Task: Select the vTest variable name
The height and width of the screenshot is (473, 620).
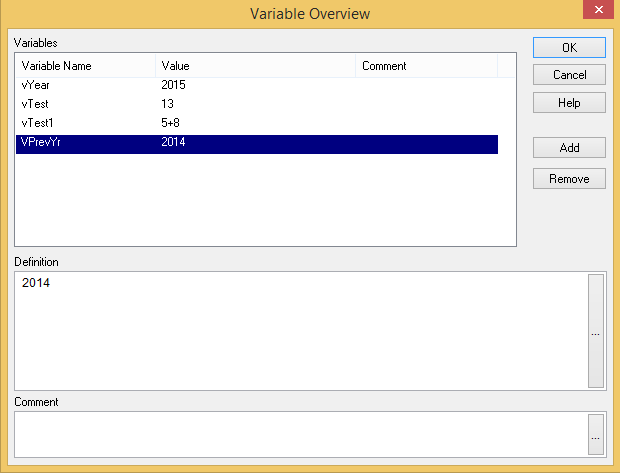Action: tap(35, 104)
